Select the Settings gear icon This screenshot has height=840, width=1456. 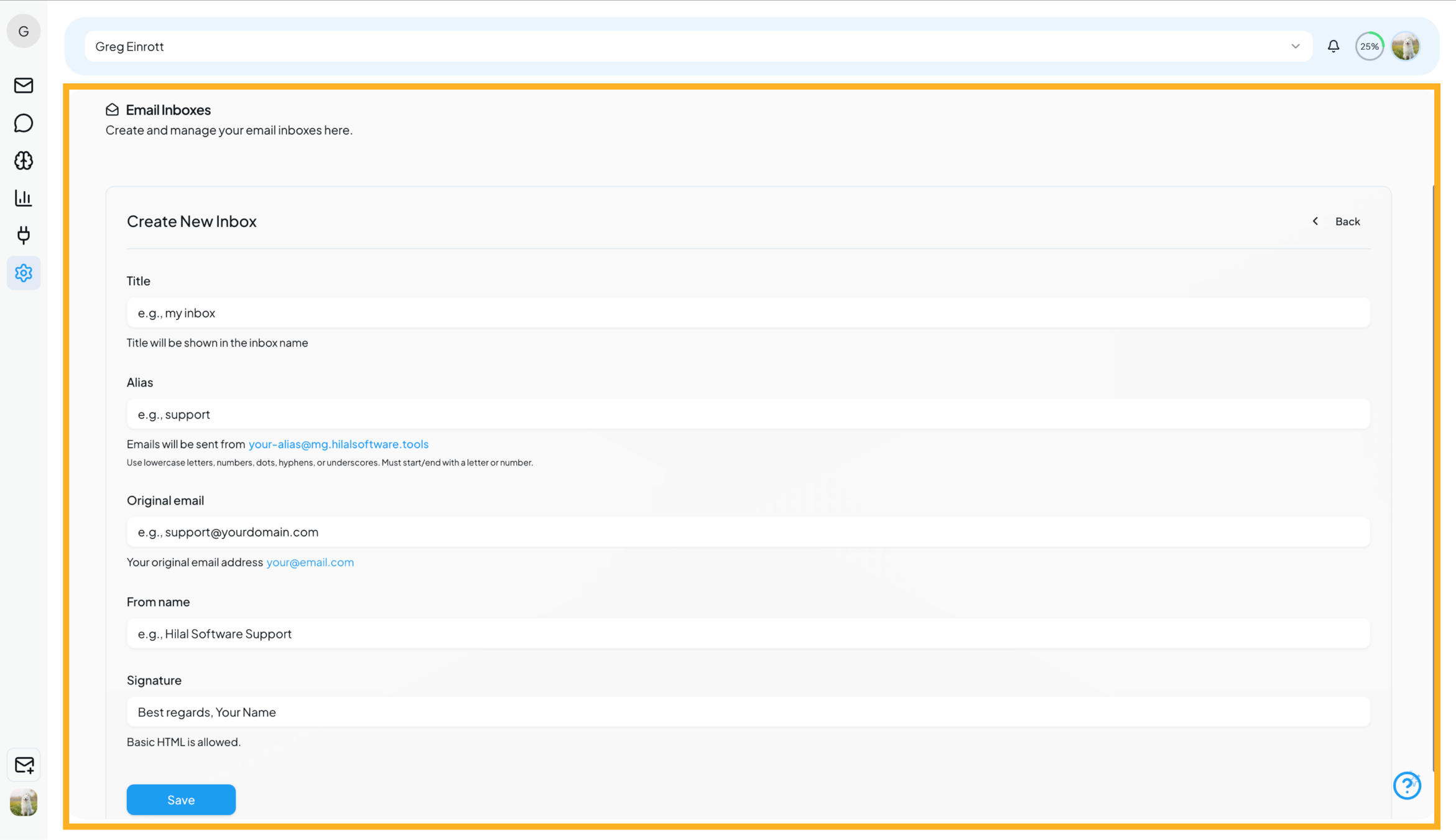click(23, 273)
